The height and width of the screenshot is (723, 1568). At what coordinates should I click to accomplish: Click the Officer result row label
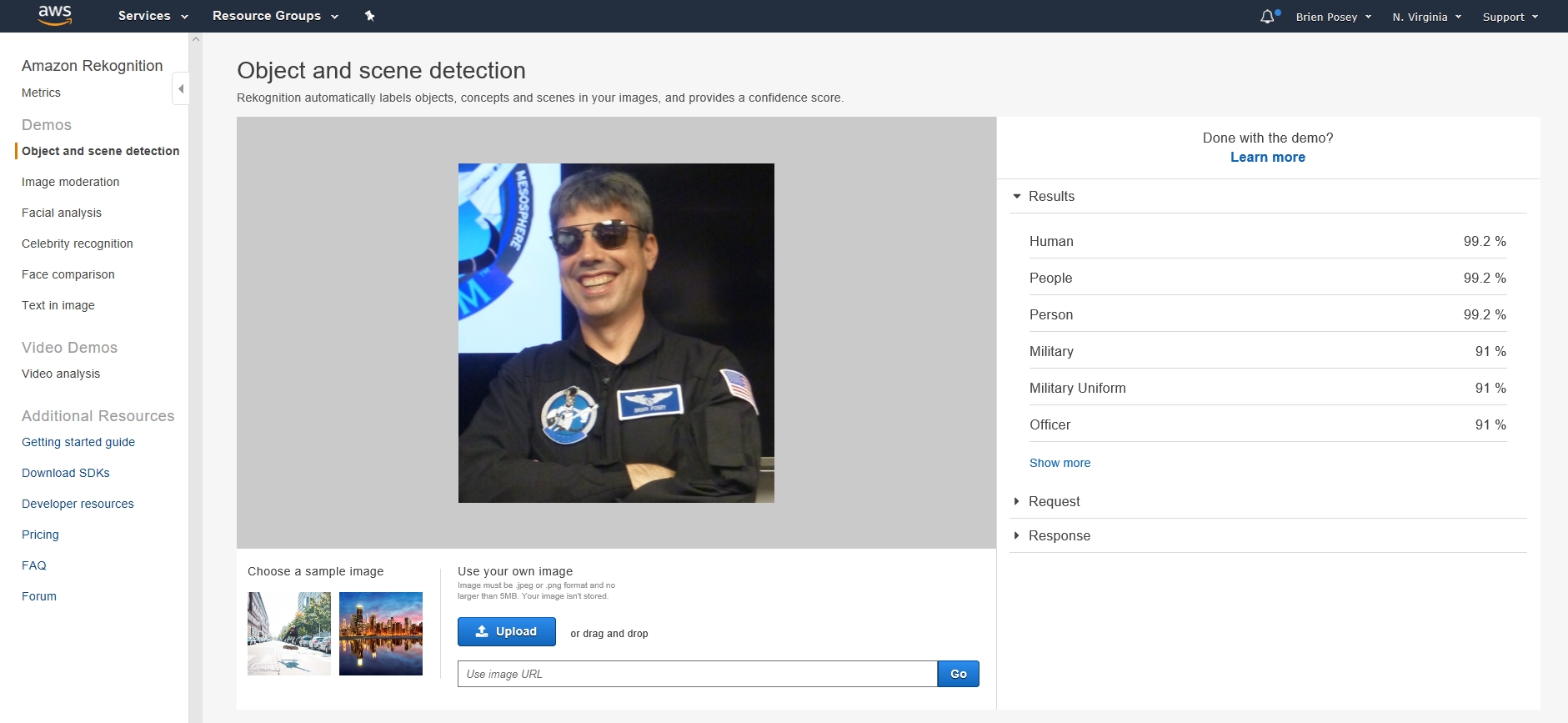1050,424
